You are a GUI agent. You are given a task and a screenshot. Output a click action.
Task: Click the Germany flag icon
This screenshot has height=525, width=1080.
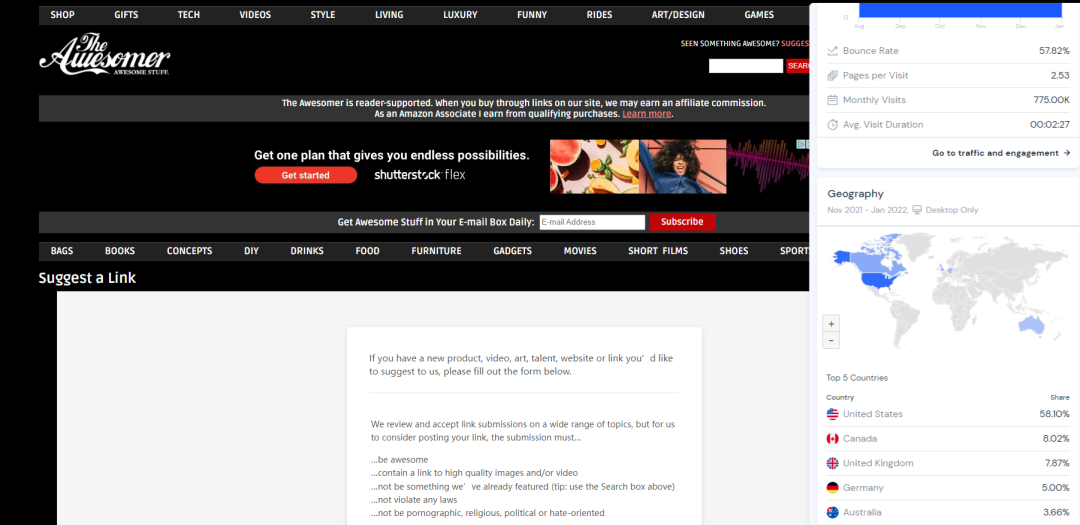click(833, 488)
